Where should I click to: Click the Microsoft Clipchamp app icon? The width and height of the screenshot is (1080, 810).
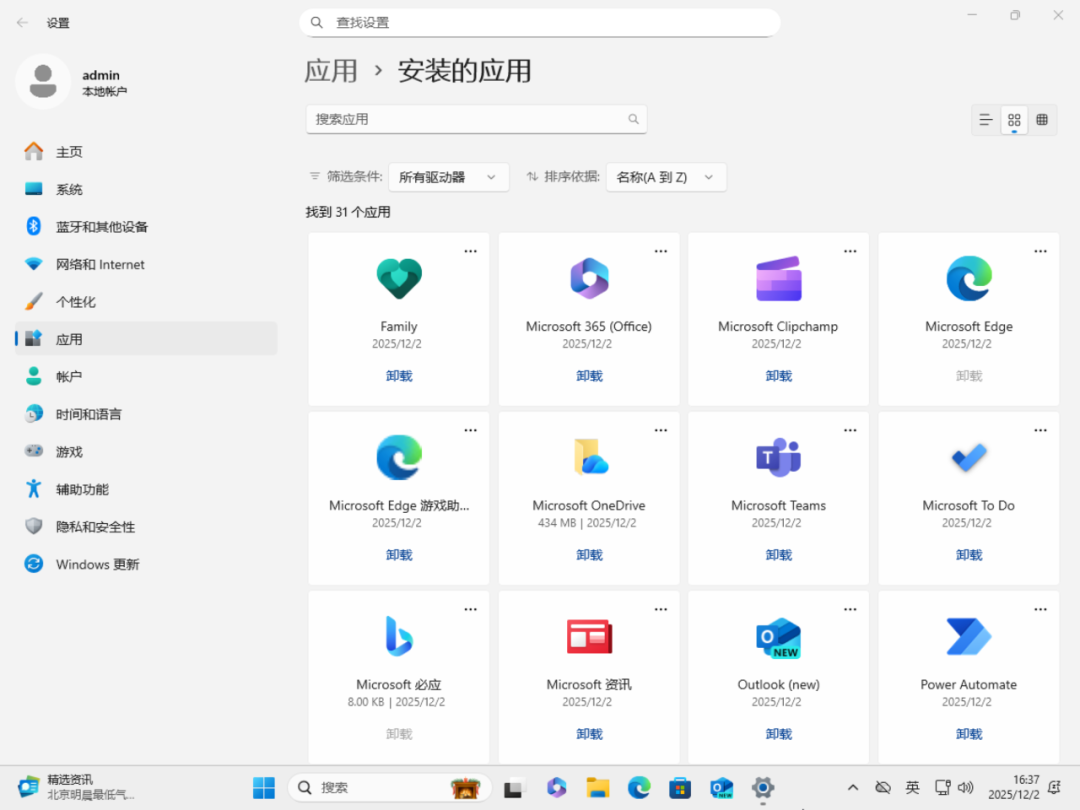(x=778, y=278)
